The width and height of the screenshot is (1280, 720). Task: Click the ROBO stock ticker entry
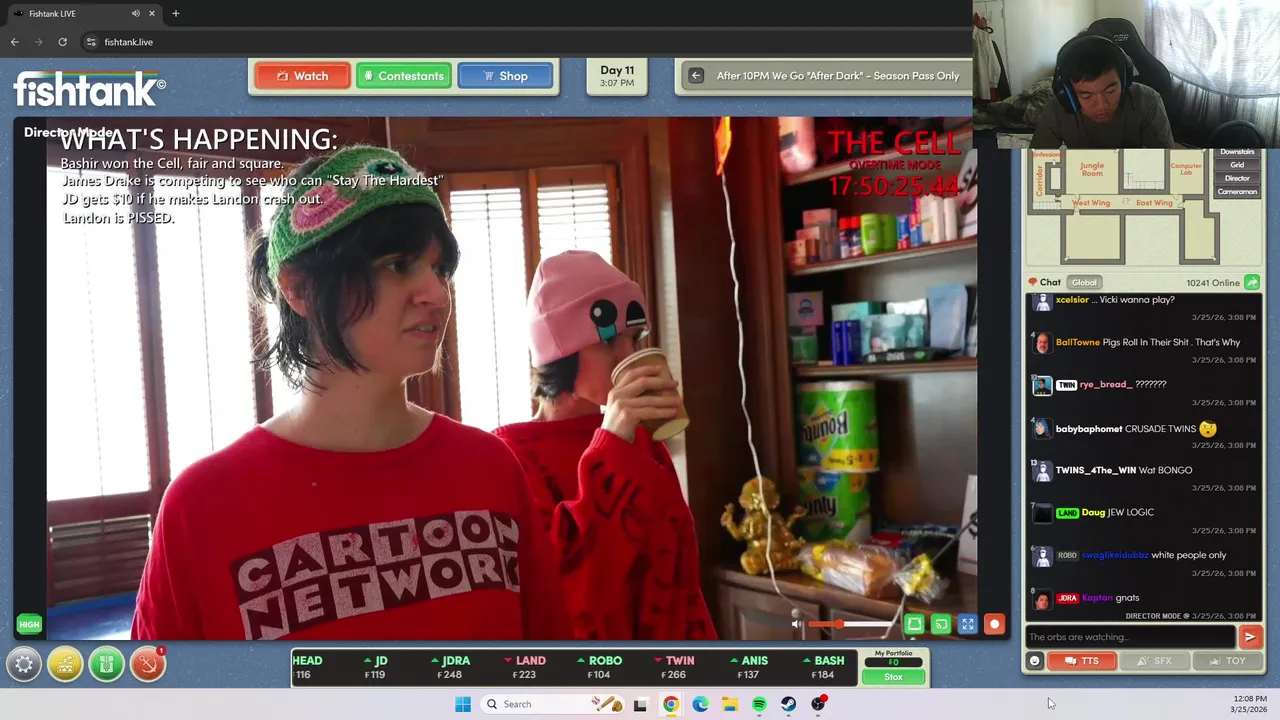[600, 667]
